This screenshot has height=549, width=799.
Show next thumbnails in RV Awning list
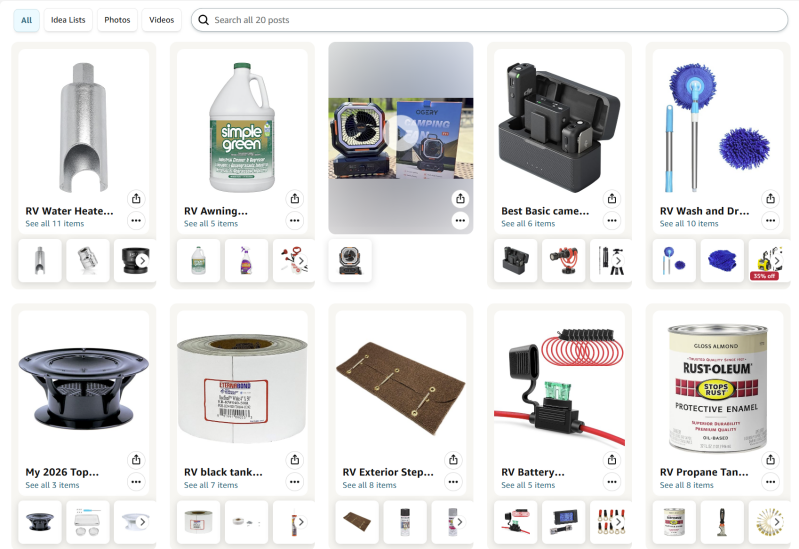coord(301,260)
